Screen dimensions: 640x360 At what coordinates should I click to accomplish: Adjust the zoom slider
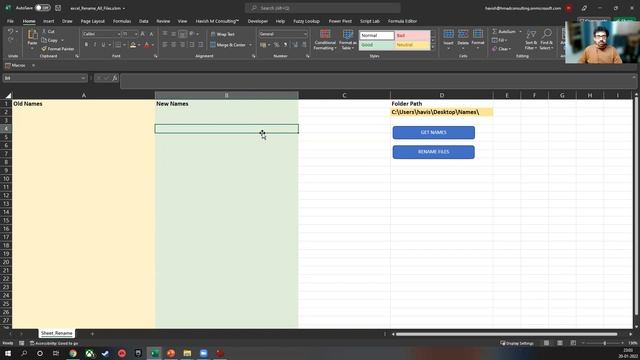tap(604, 343)
